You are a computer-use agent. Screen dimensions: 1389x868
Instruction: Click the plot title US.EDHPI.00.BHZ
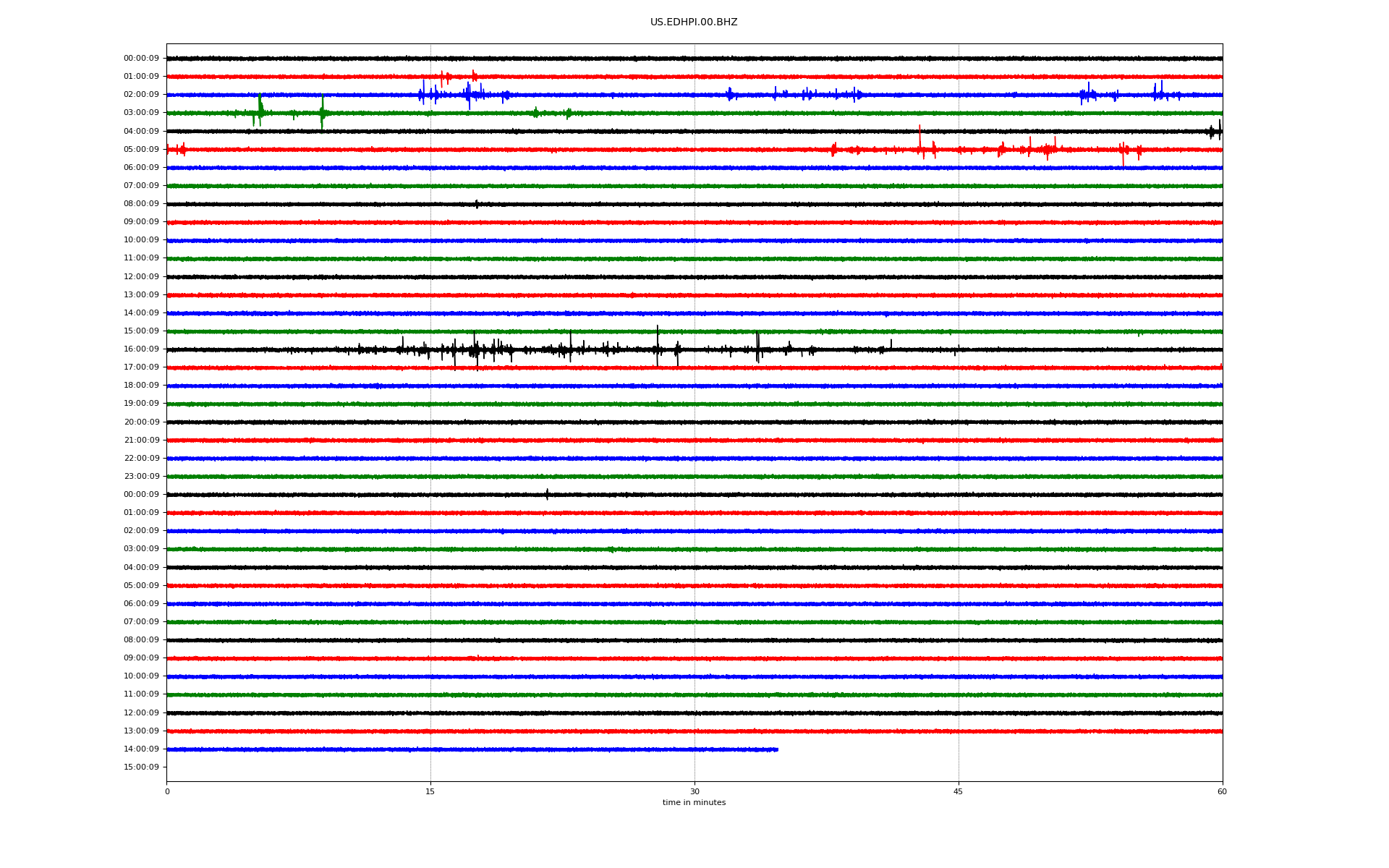(x=693, y=22)
